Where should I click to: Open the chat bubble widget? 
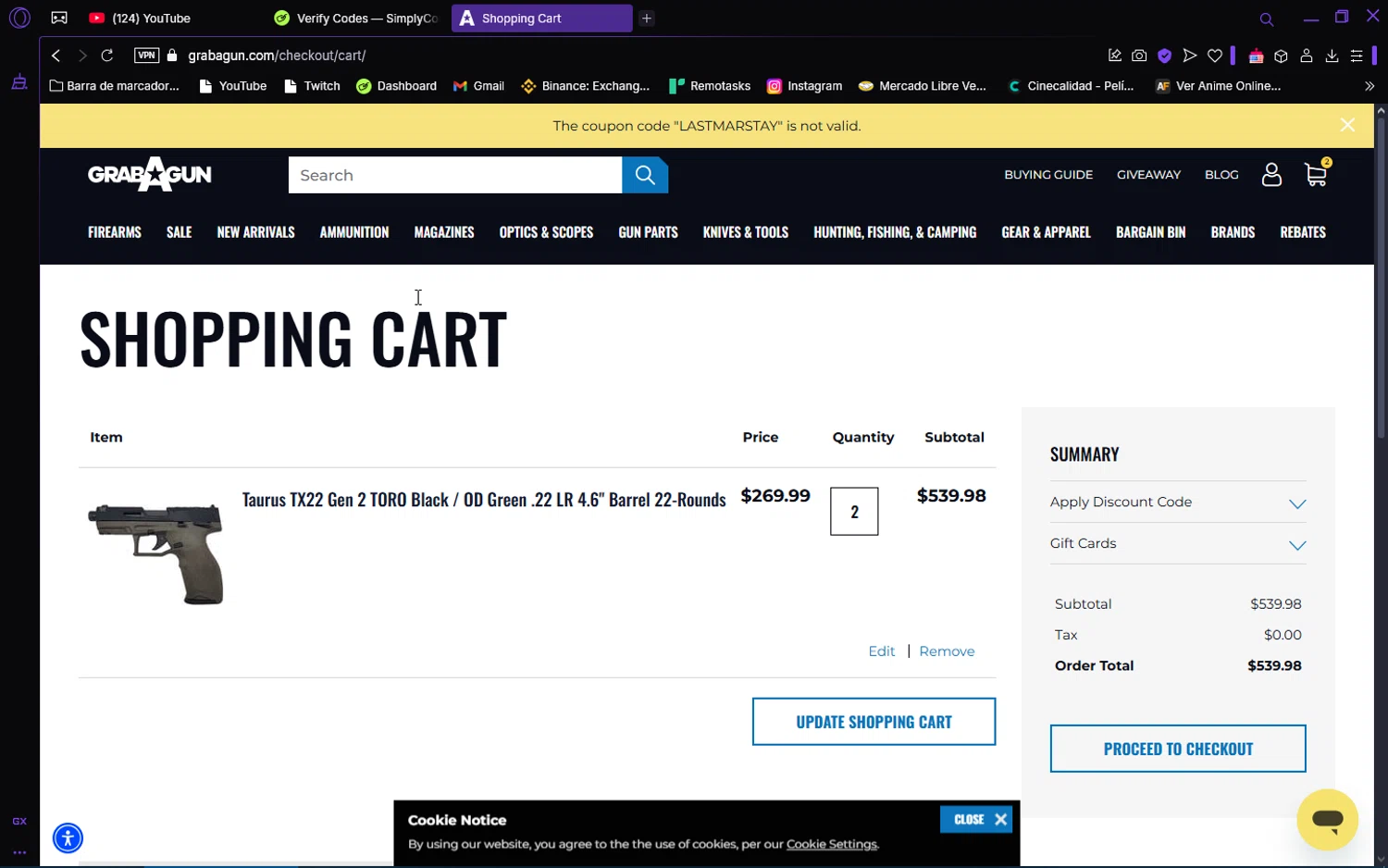[x=1327, y=819]
